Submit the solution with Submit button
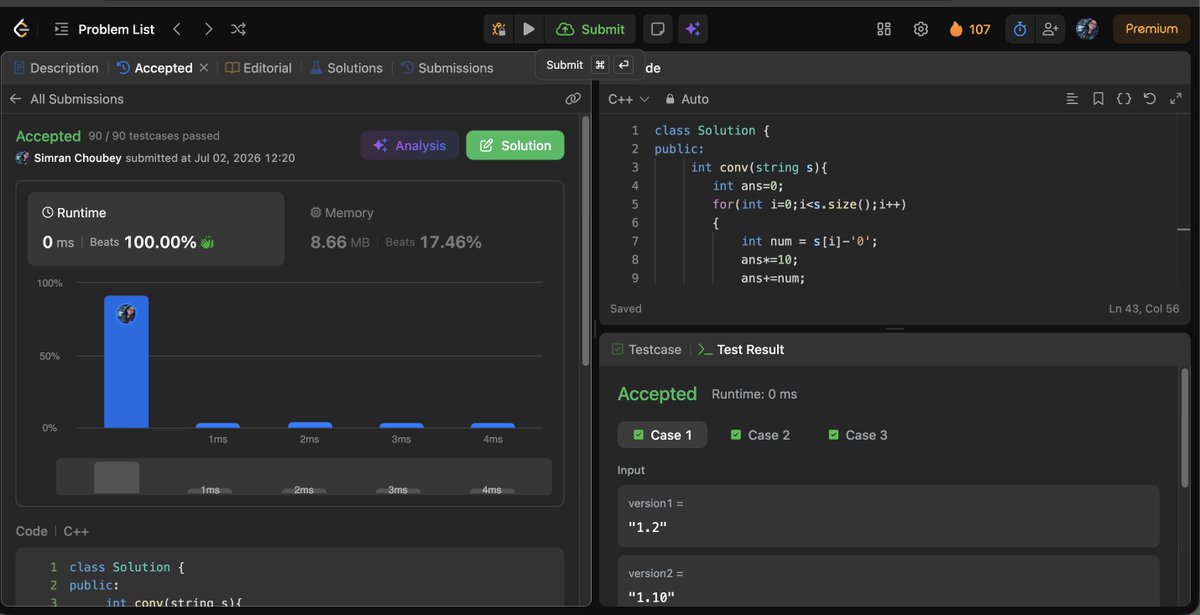Screen dimensions: 1200x615 [x=591, y=29]
